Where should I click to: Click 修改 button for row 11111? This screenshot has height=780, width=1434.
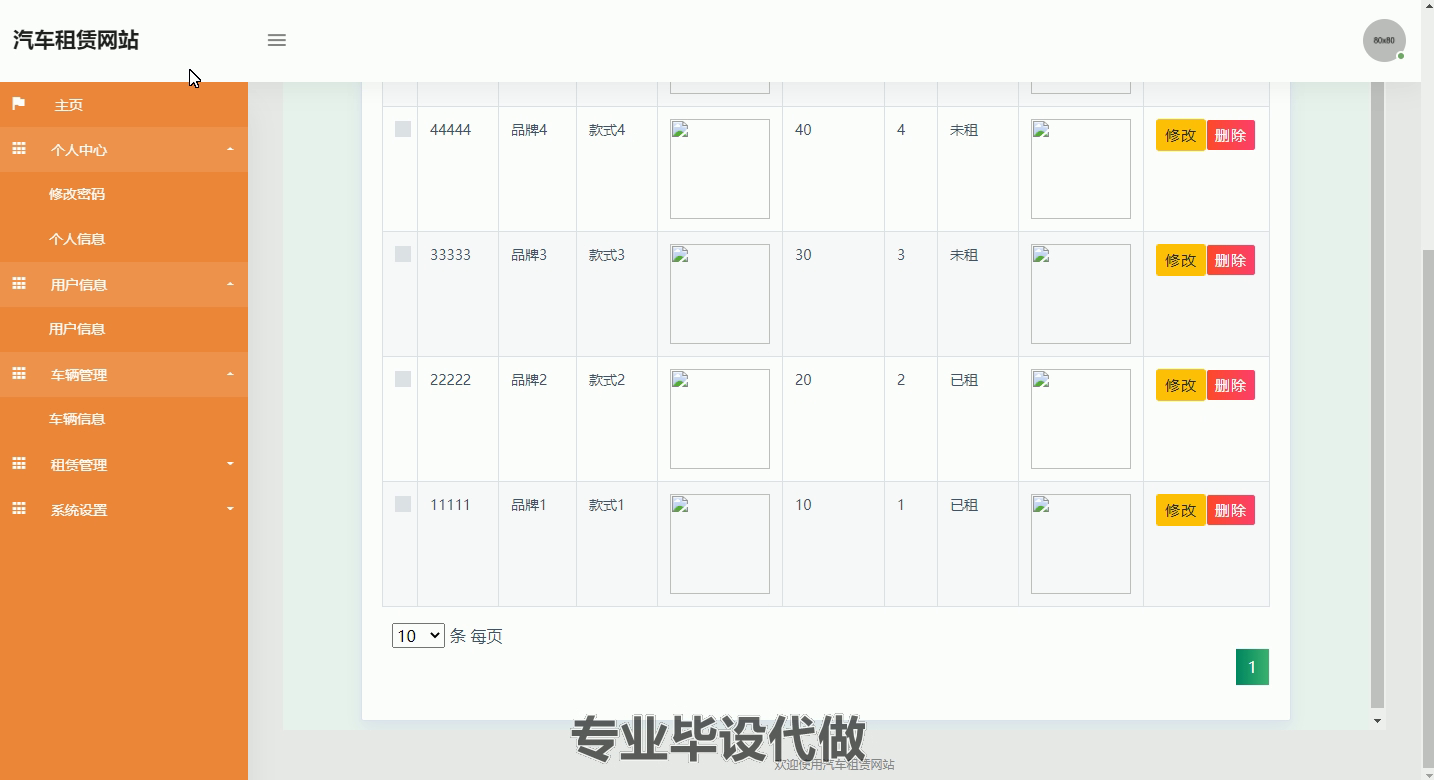point(1181,510)
